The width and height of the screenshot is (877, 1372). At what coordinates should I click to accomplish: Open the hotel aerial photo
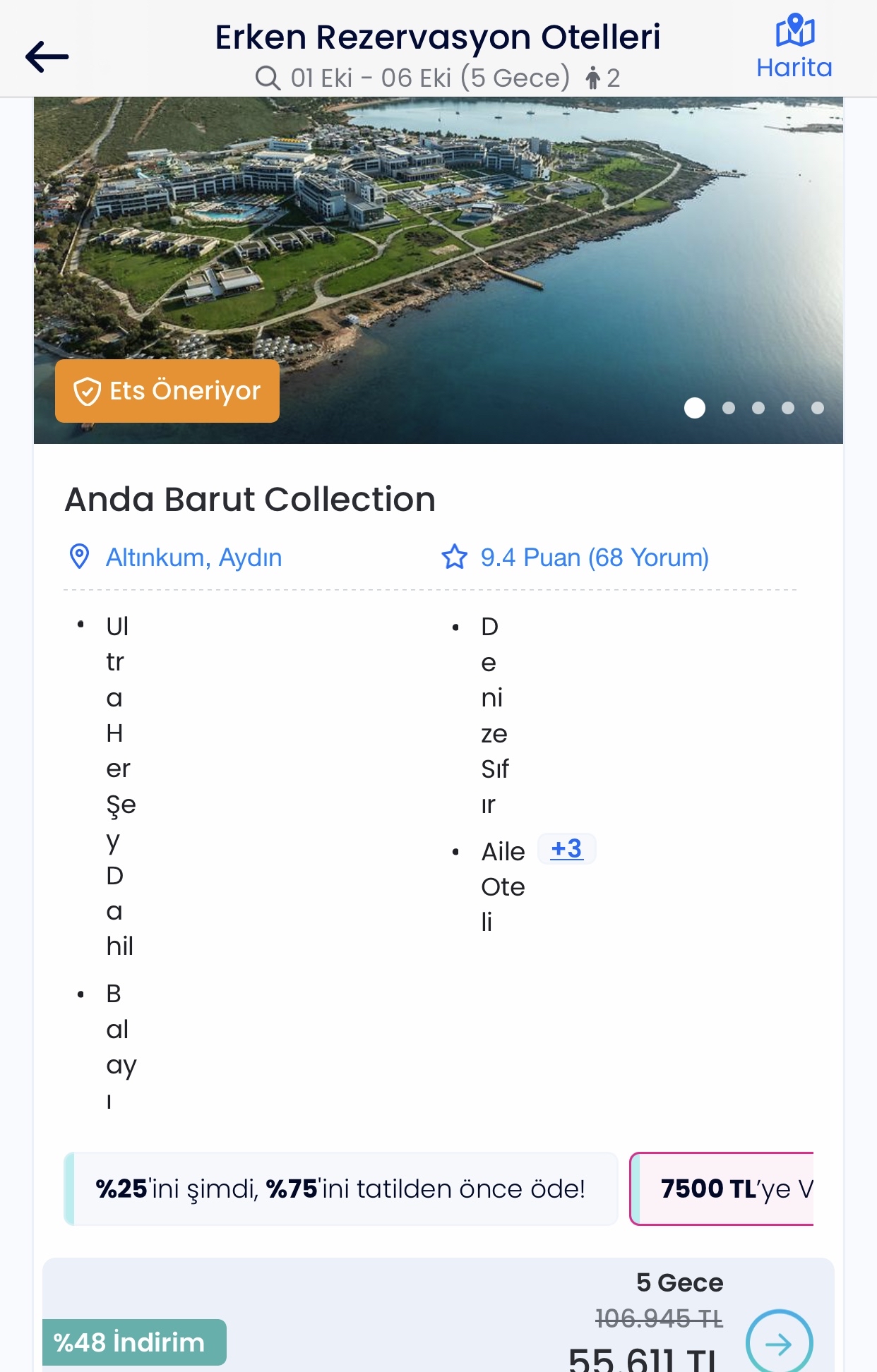click(438, 270)
